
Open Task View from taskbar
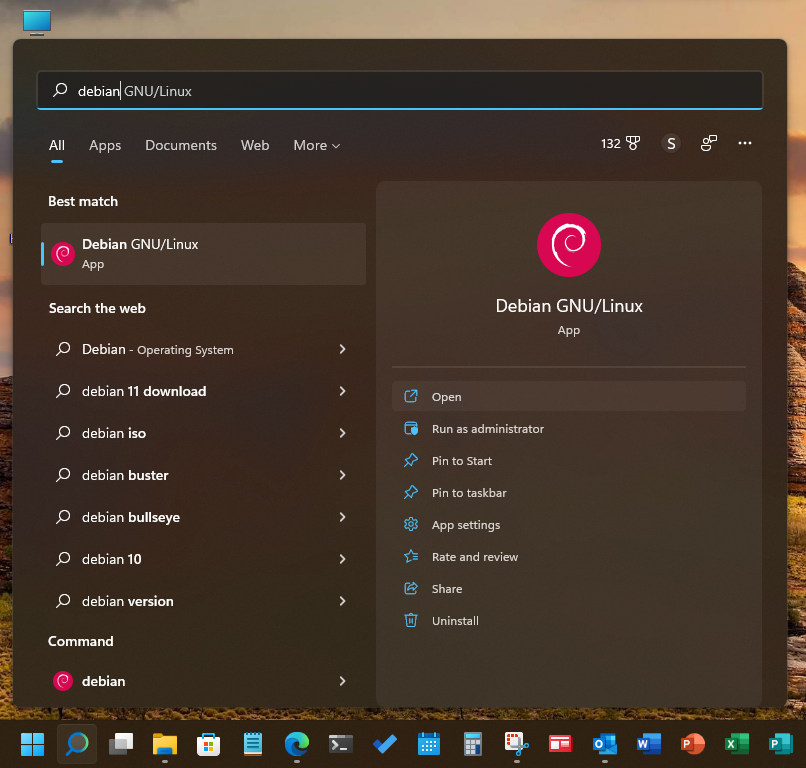[121, 744]
